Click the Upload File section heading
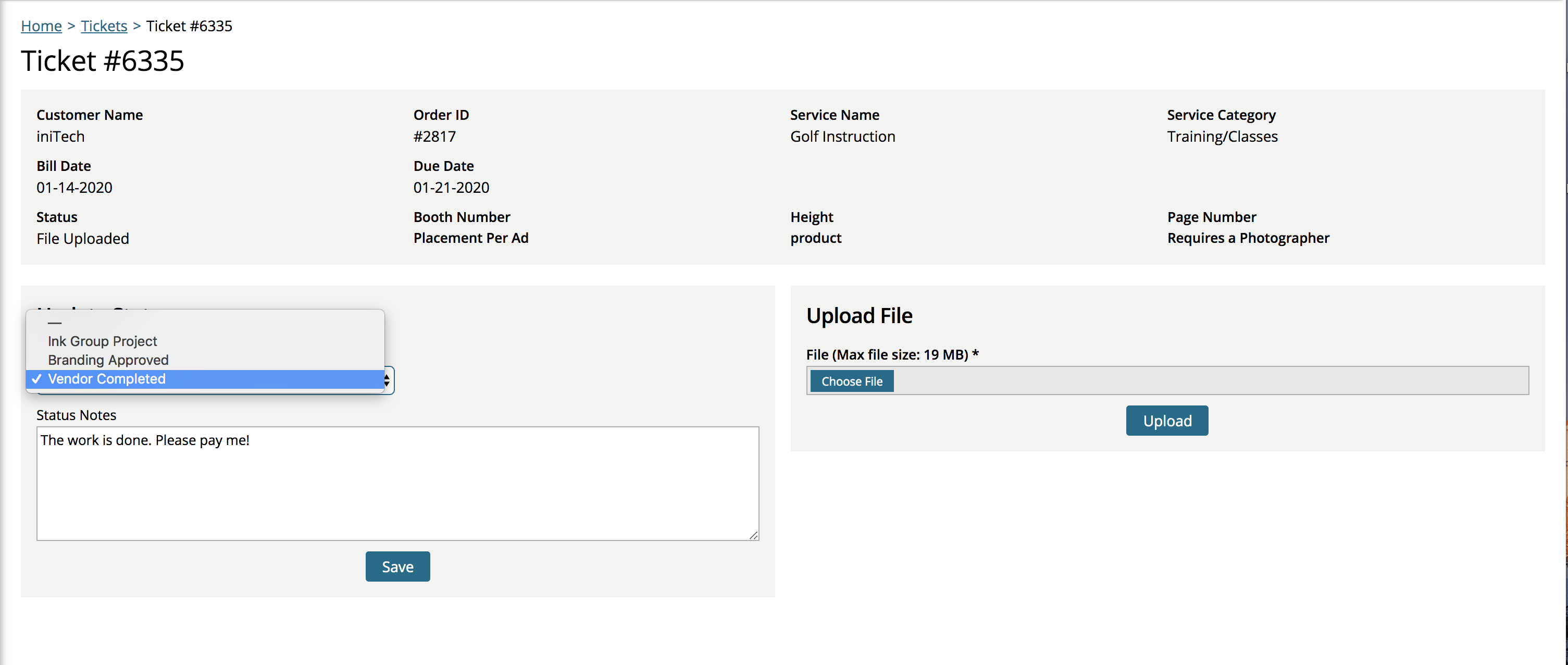1568x665 pixels. pyautogui.click(x=859, y=315)
